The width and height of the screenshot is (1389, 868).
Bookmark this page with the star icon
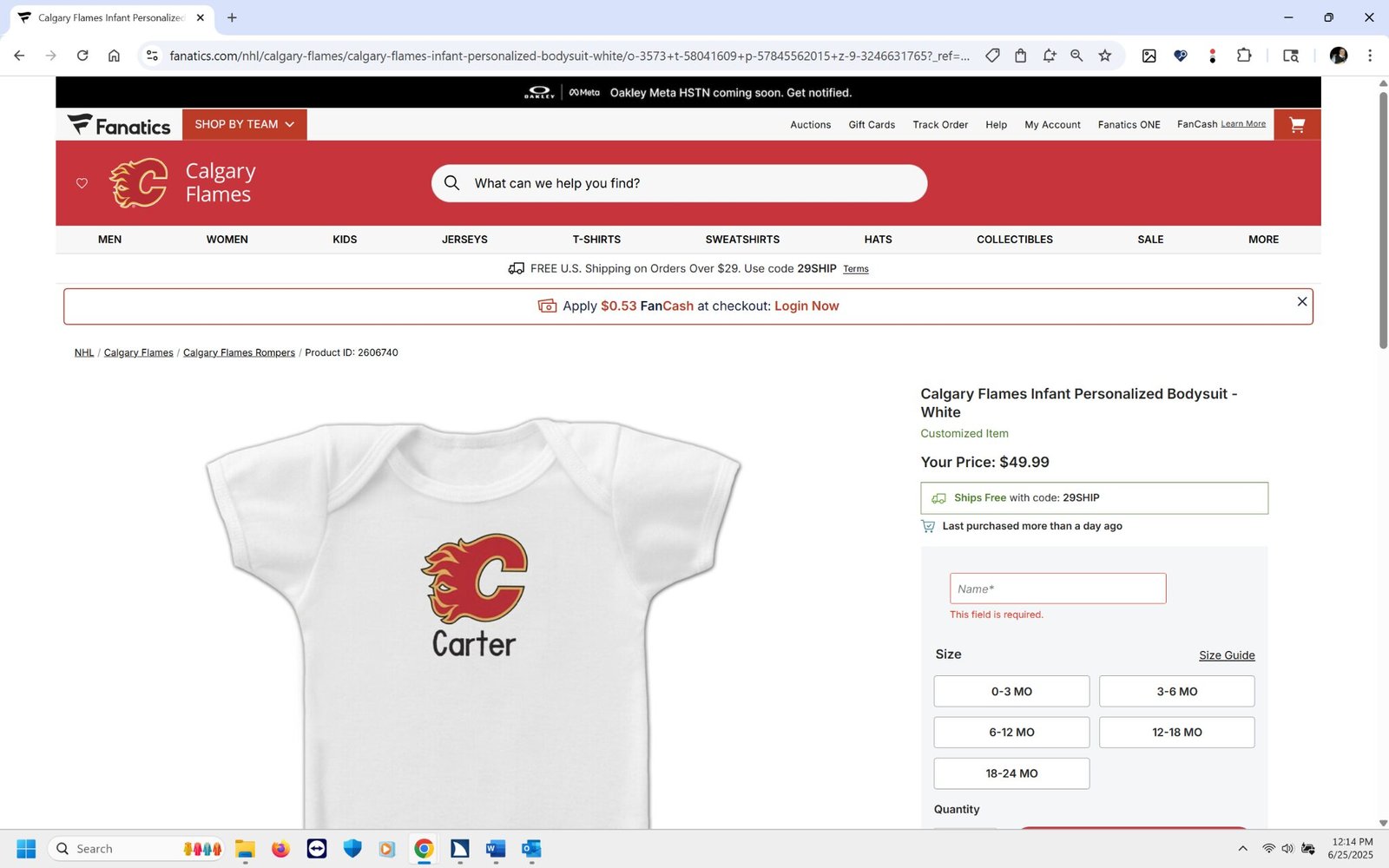point(1105,56)
